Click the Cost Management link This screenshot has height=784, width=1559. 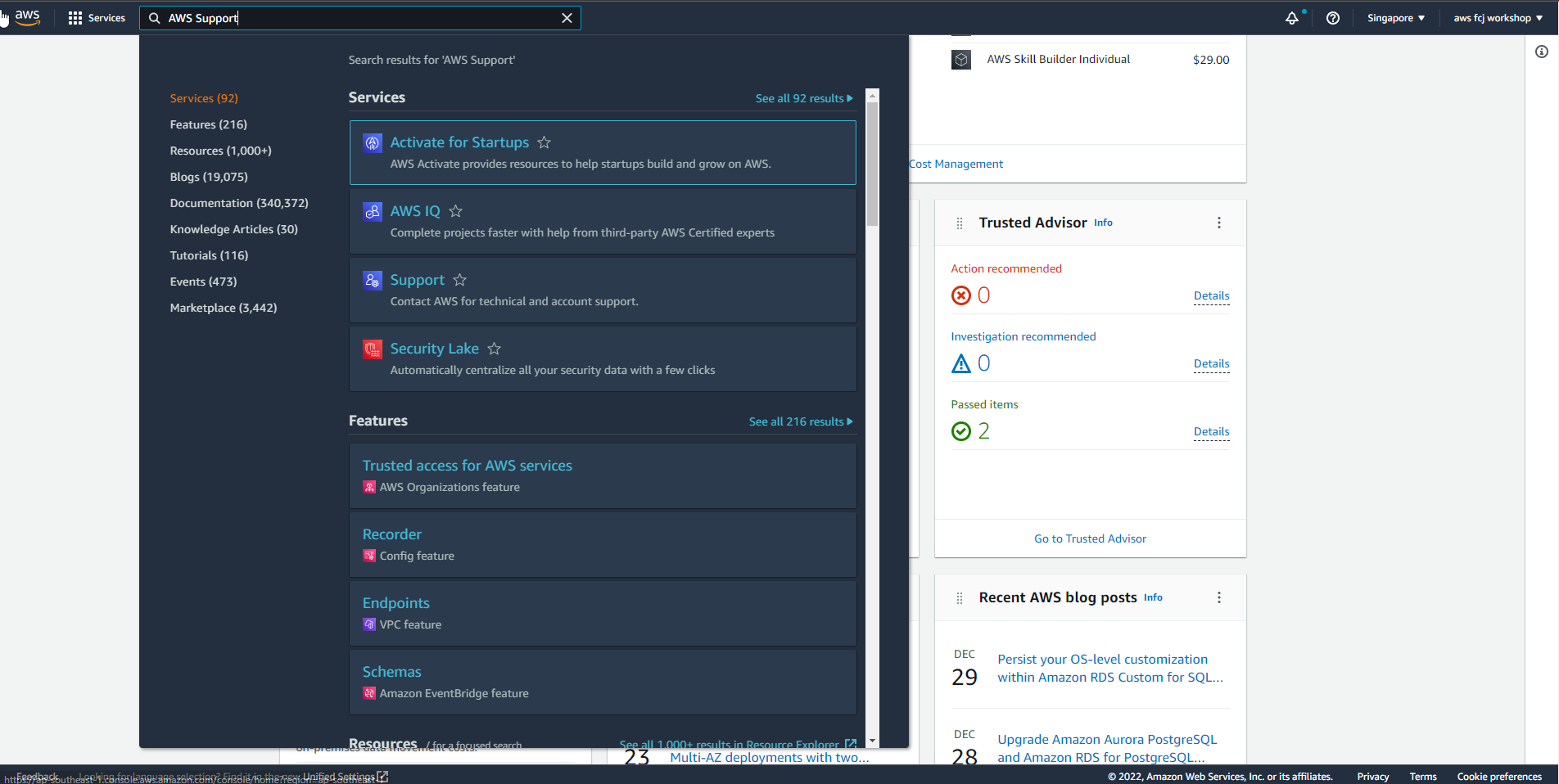pyautogui.click(x=956, y=164)
